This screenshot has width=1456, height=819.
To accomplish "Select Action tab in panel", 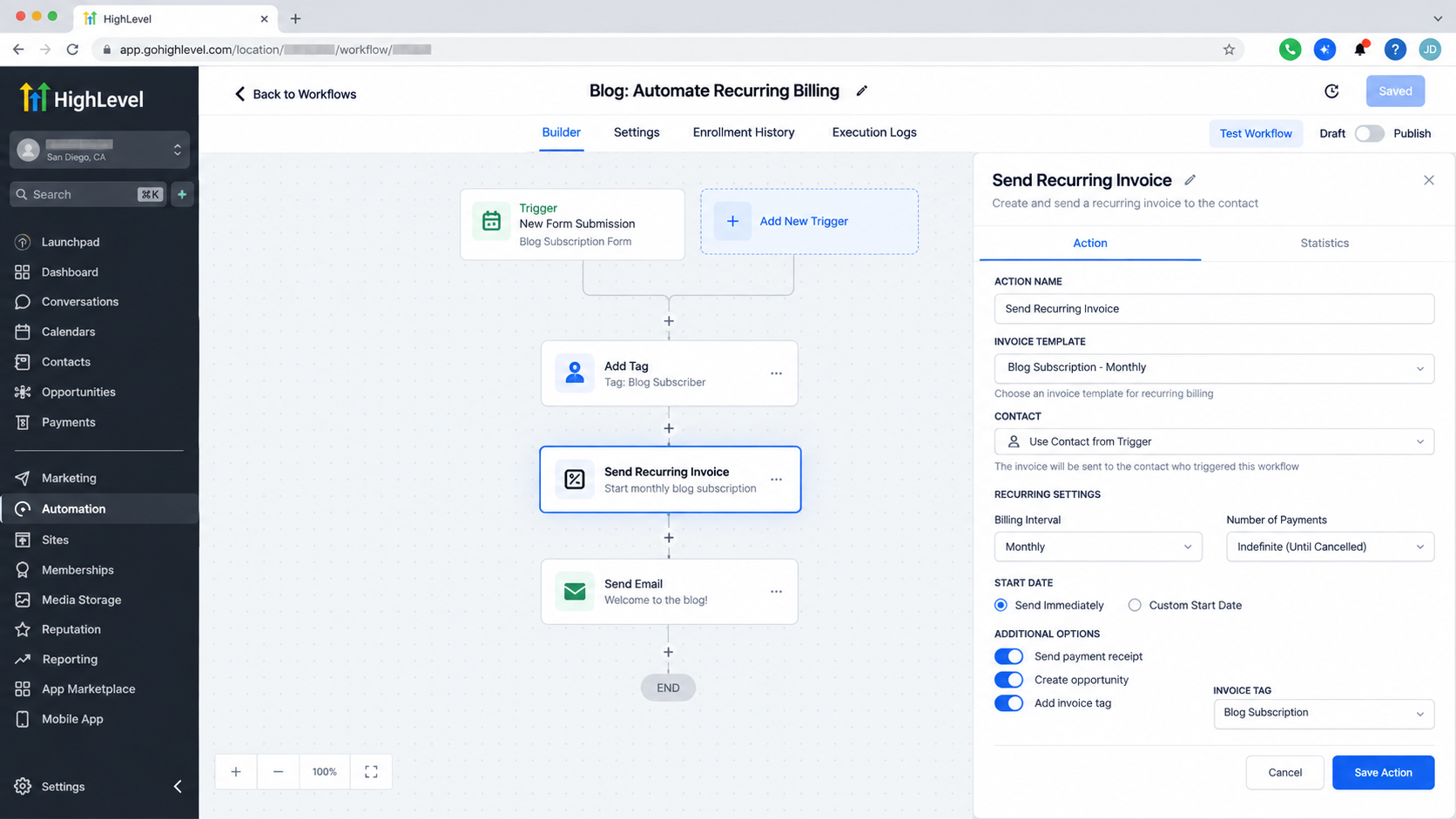I will click(x=1090, y=243).
